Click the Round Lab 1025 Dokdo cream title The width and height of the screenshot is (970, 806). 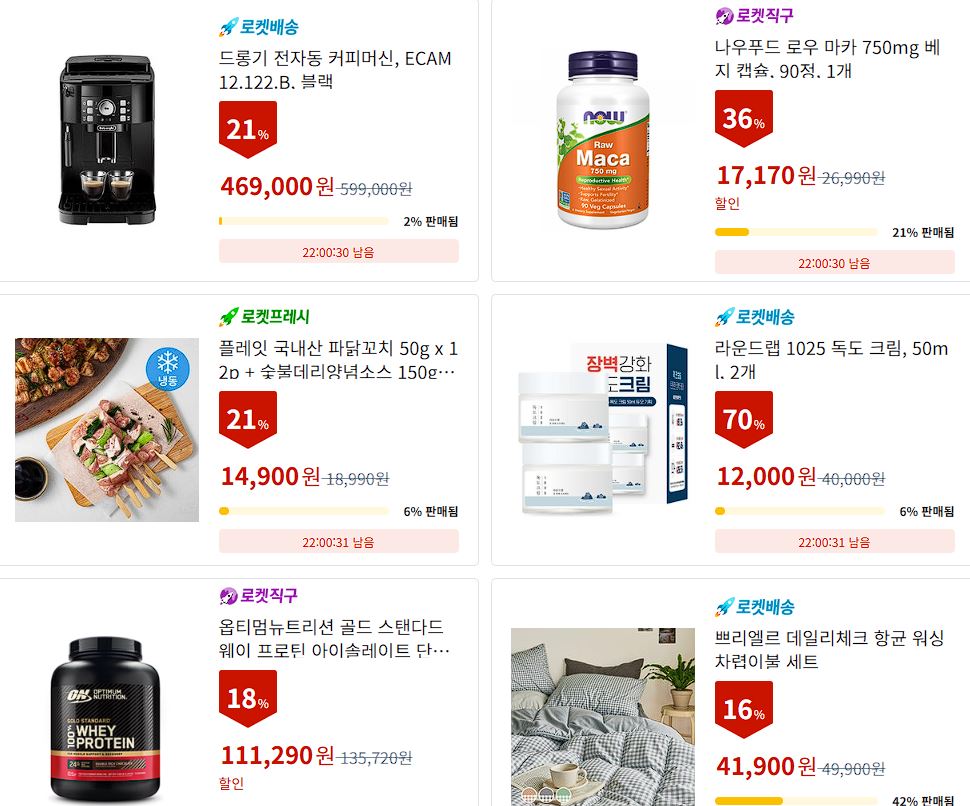pyautogui.click(x=831, y=359)
